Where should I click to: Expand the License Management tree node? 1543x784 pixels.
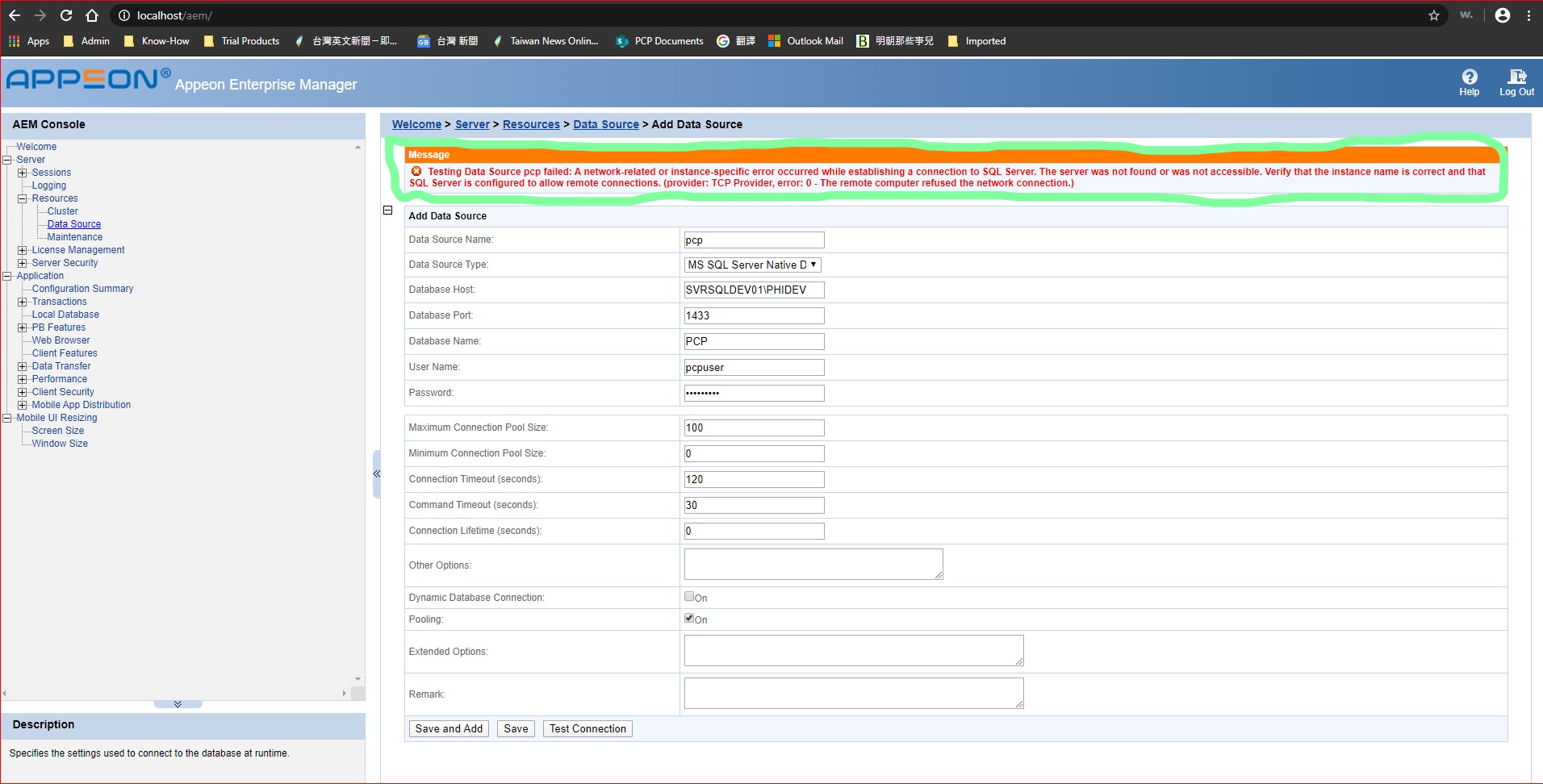click(23, 250)
